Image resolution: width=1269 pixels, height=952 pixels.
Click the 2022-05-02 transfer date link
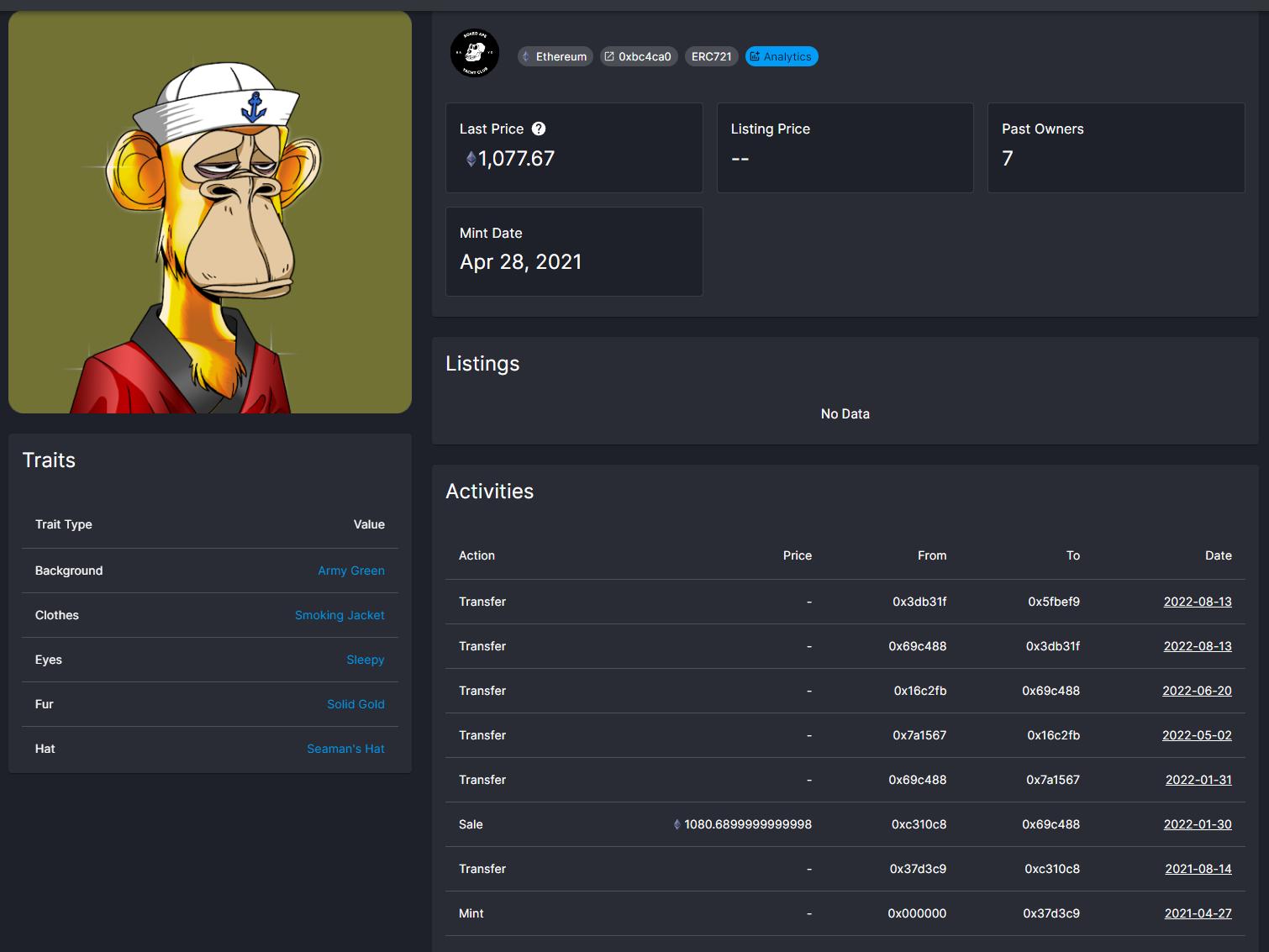[1197, 735]
